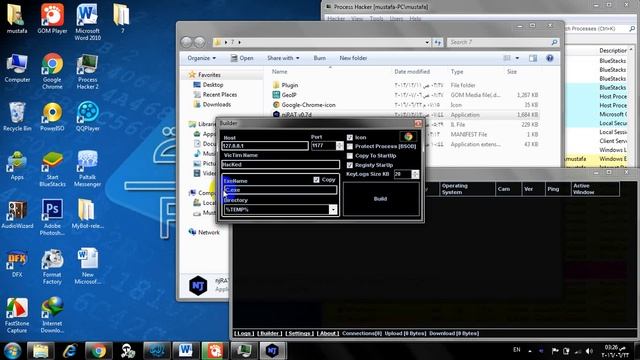Click the Host input field
Image resolution: width=640 pixels, height=360 pixels.
pos(265,145)
